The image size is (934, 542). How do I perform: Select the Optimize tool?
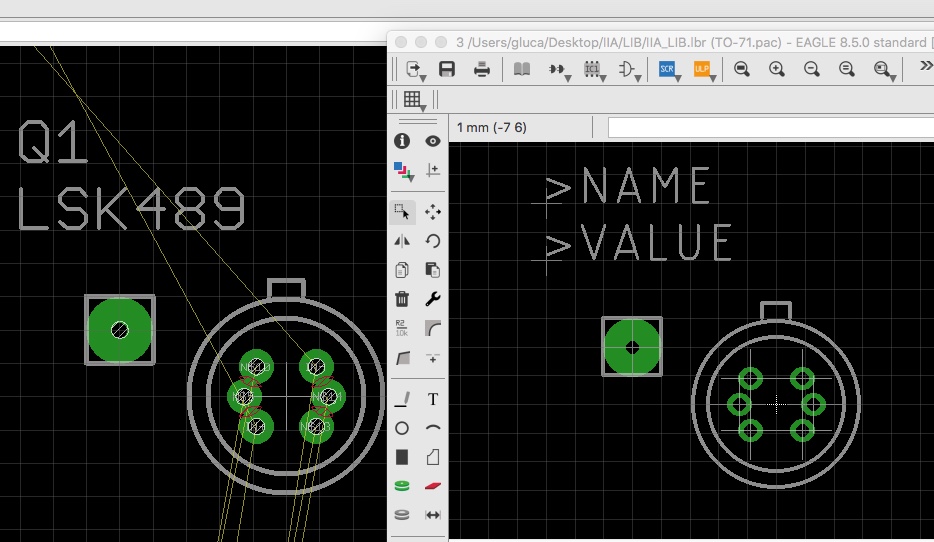pos(433,358)
